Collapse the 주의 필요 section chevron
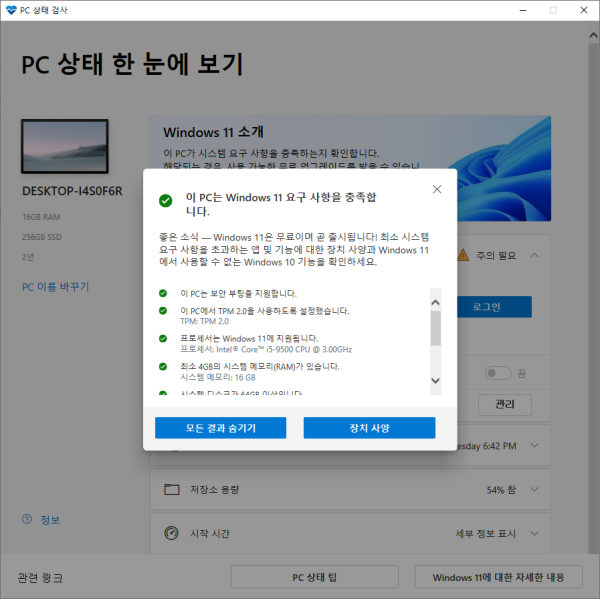 (535, 255)
